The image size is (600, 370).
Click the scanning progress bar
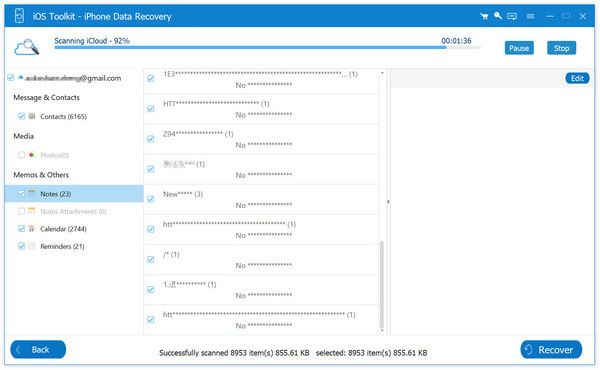coord(267,47)
